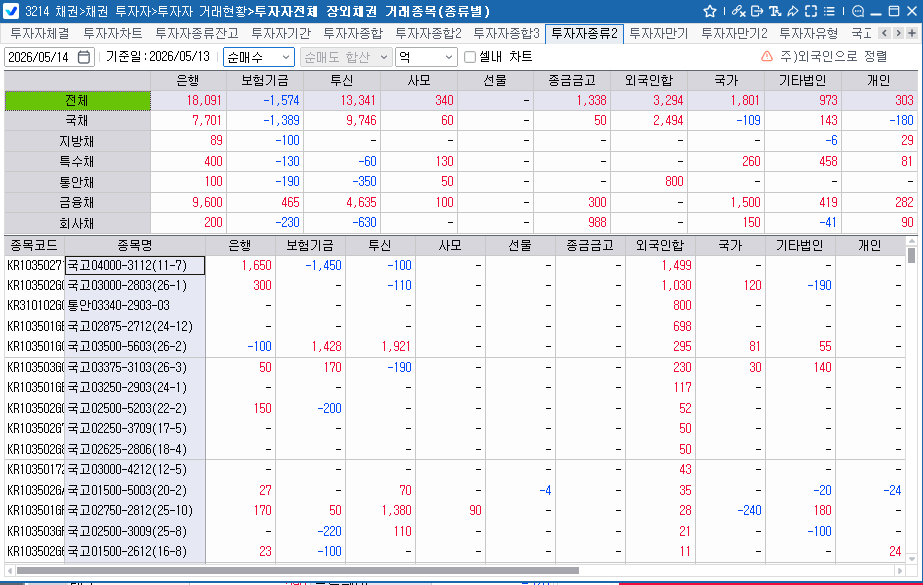This screenshot has height=585, width=923.
Task: Select the 투자자종합3 tab
Action: [x=506, y=34]
